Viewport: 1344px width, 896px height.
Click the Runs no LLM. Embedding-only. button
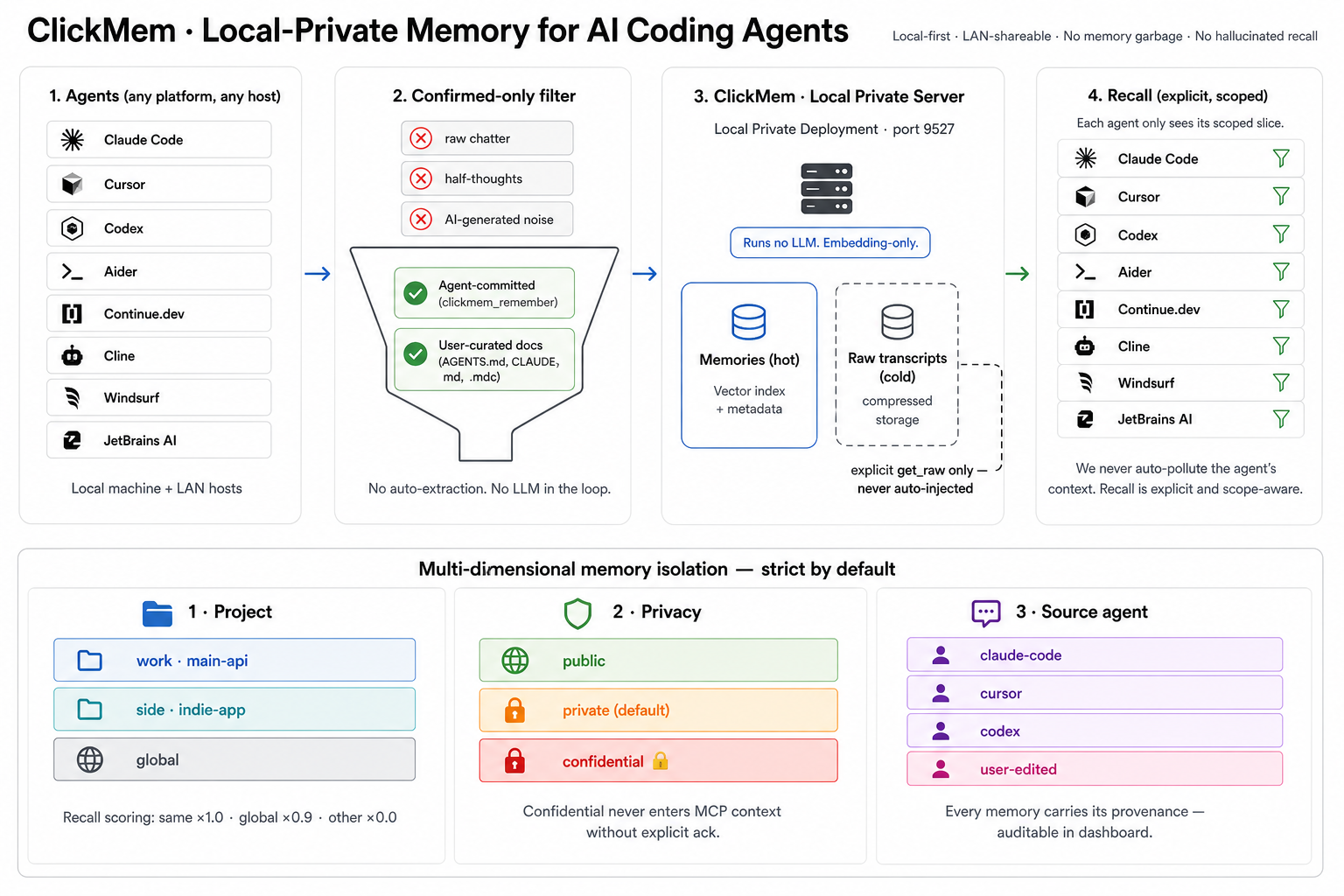pyautogui.click(x=830, y=242)
